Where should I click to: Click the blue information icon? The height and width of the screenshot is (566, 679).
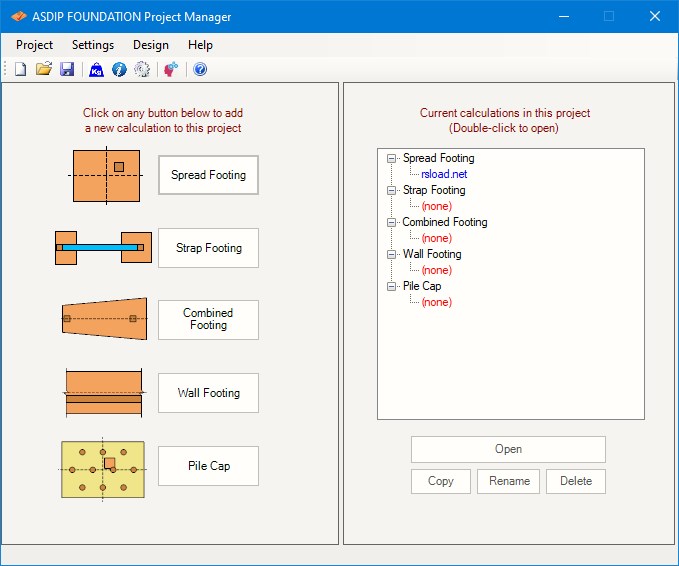(x=119, y=69)
